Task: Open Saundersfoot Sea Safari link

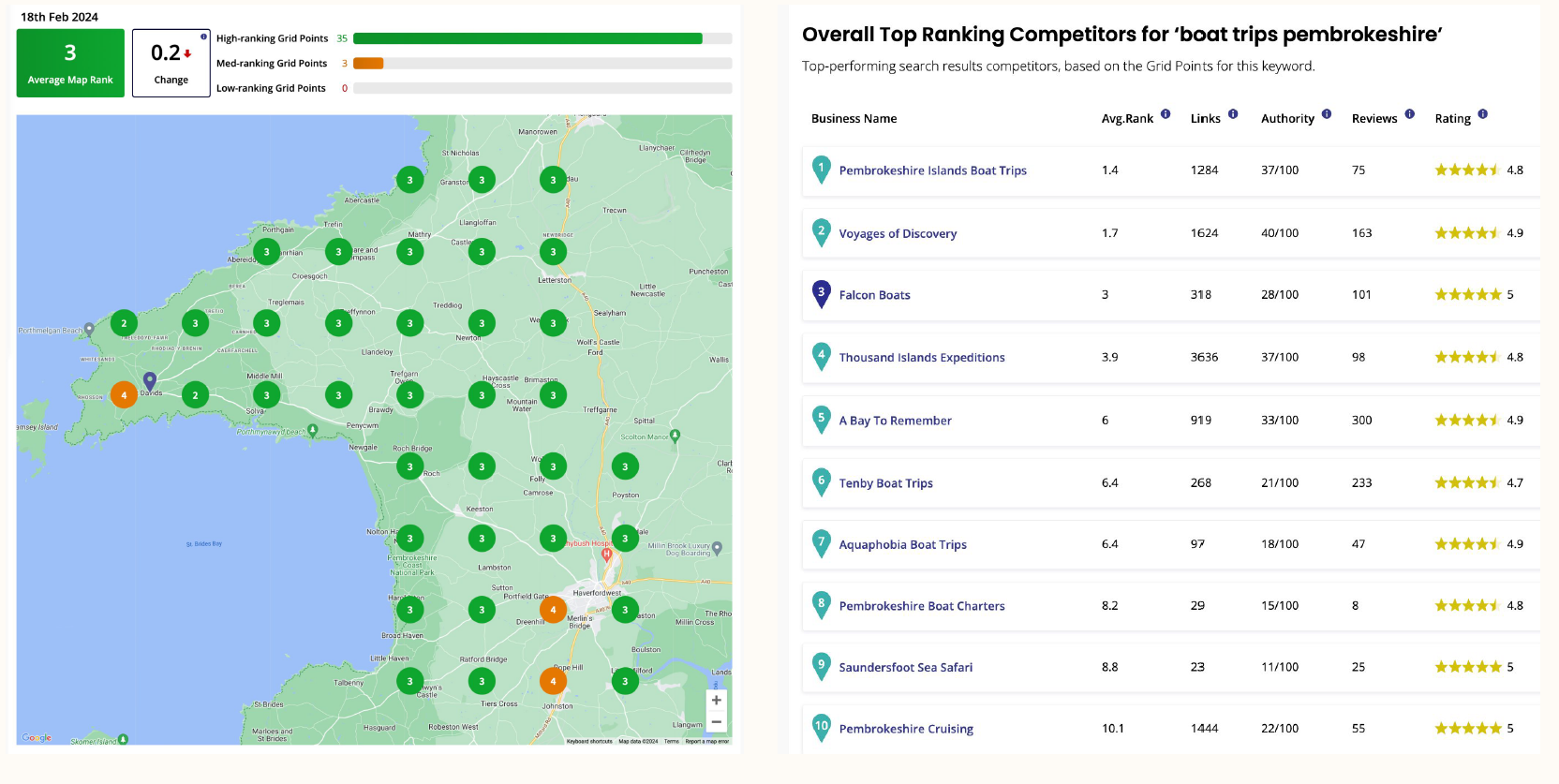Action: tap(905, 668)
